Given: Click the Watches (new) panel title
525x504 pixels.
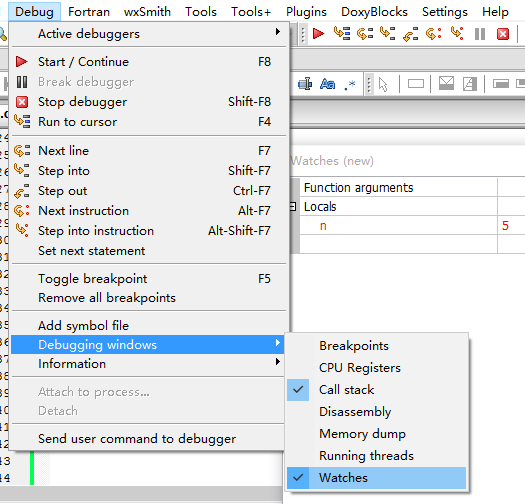Looking at the screenshot, I should point(332,161).
